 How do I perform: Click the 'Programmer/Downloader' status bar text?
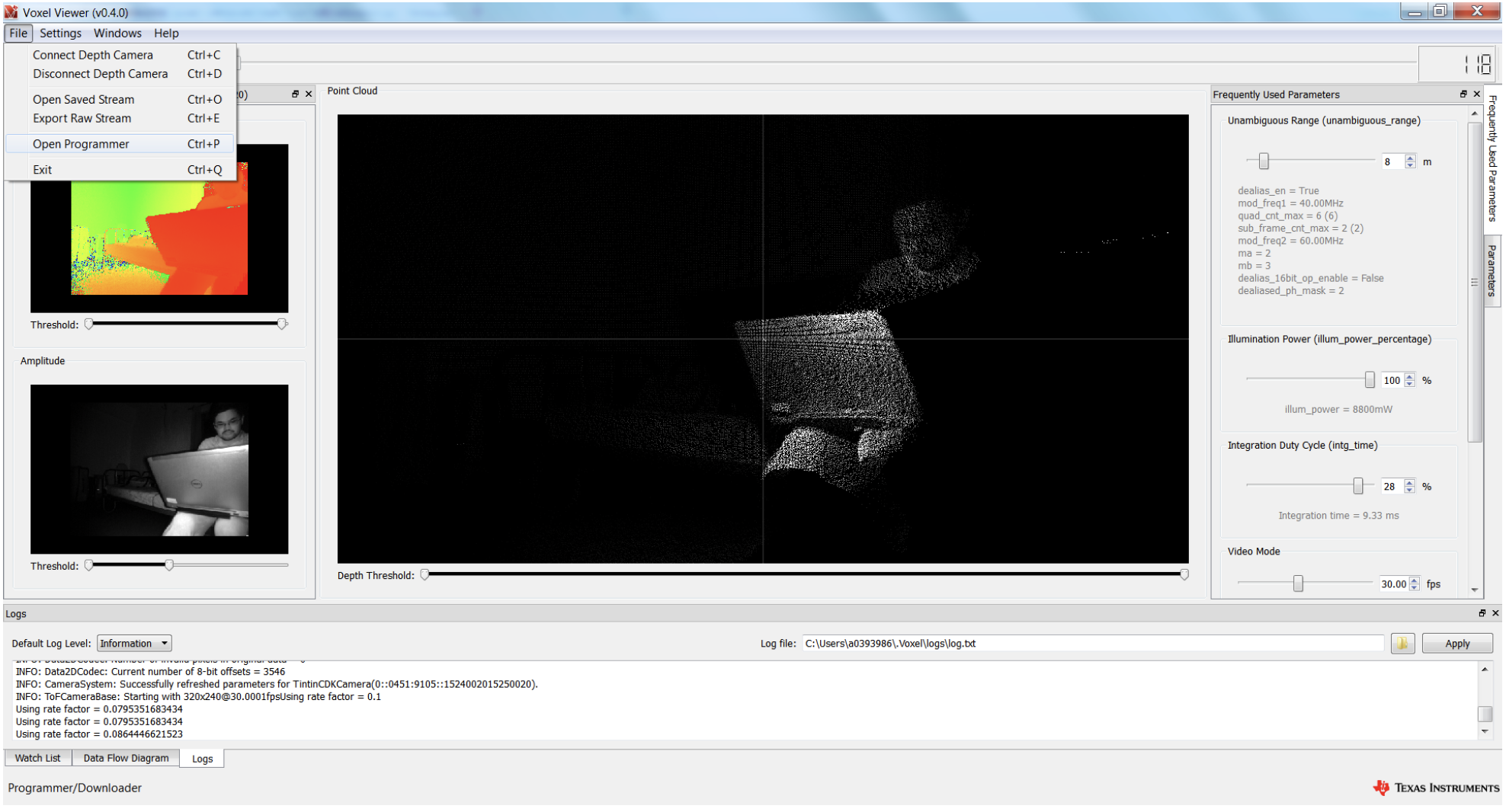[x=75, y=788]
